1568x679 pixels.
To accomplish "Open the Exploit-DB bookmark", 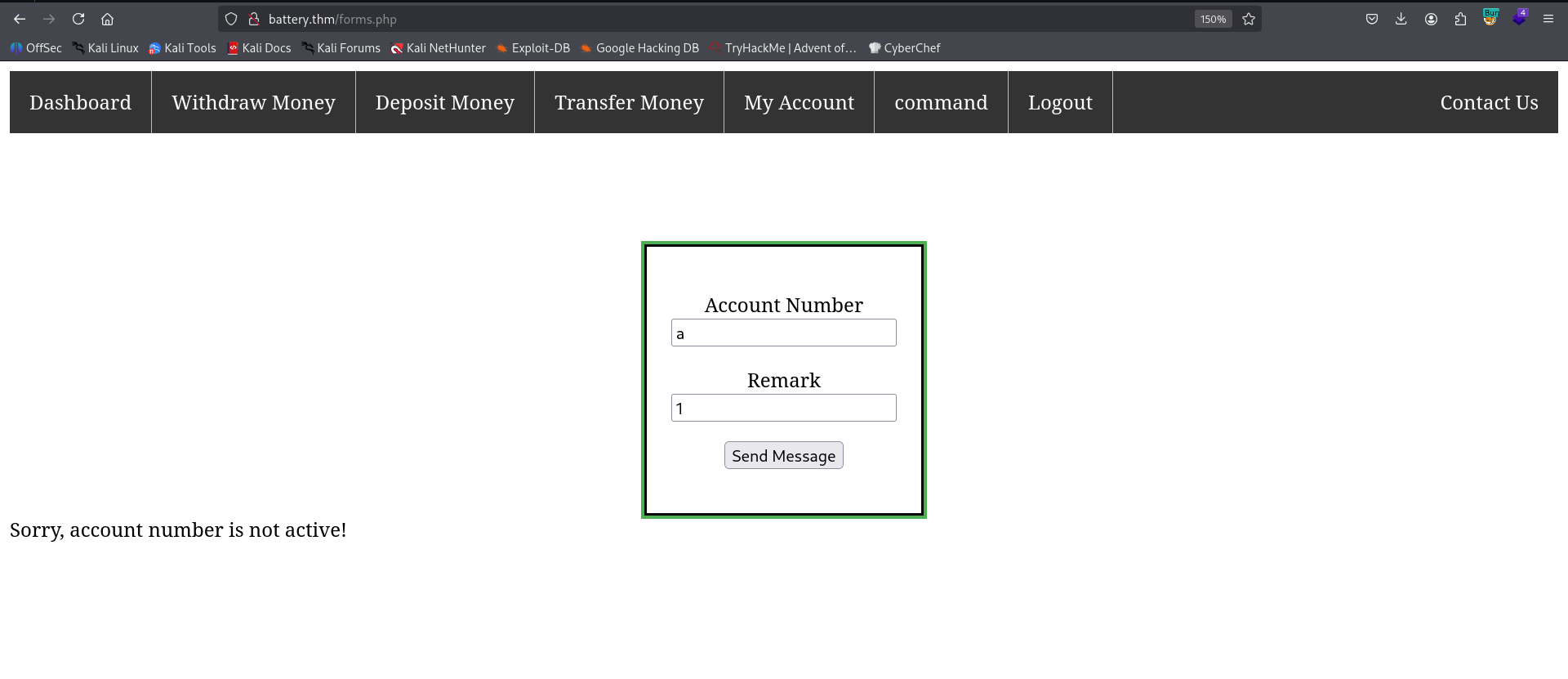I will [x=533, y=48].
